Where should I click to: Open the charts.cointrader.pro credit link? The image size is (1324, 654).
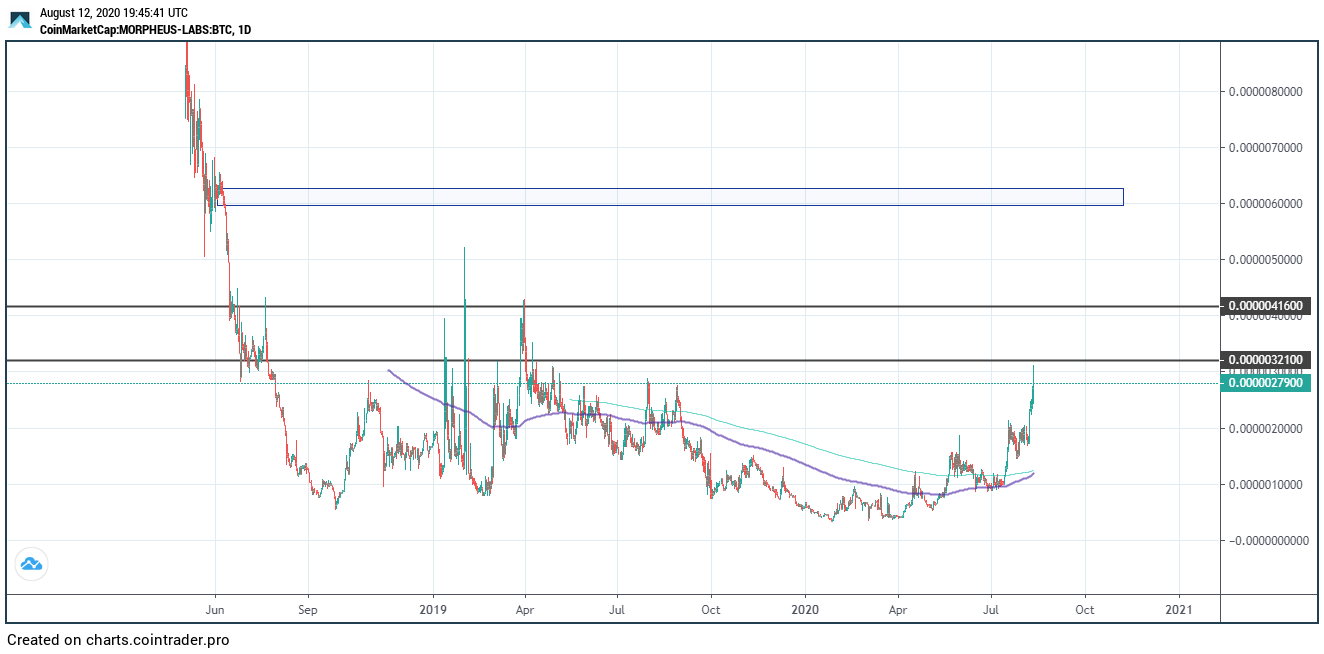click(x=118, y=640)
